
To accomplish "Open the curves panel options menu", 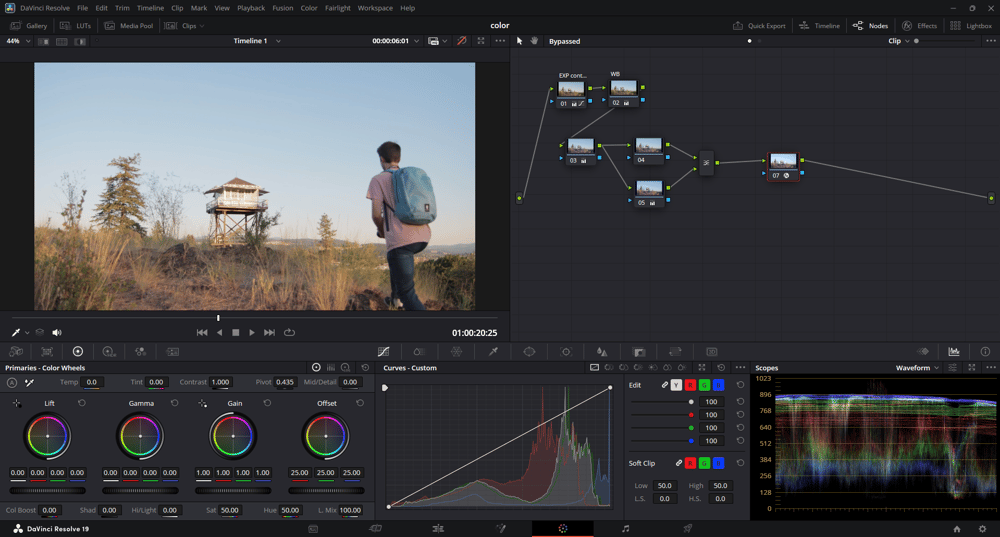I will (740, 368).
